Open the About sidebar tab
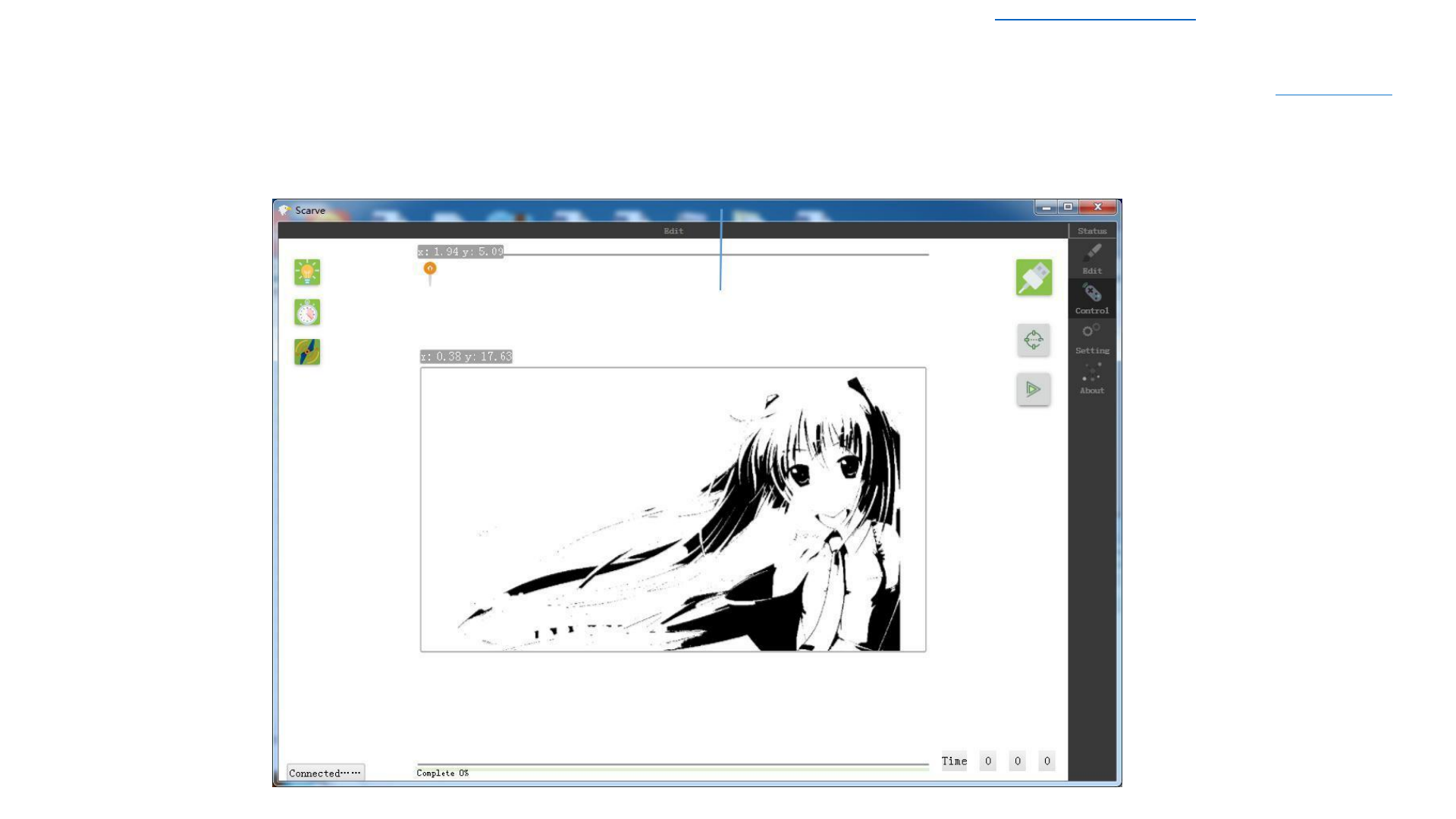The width and height of the screenshot is (1456, 819). 1092,378
